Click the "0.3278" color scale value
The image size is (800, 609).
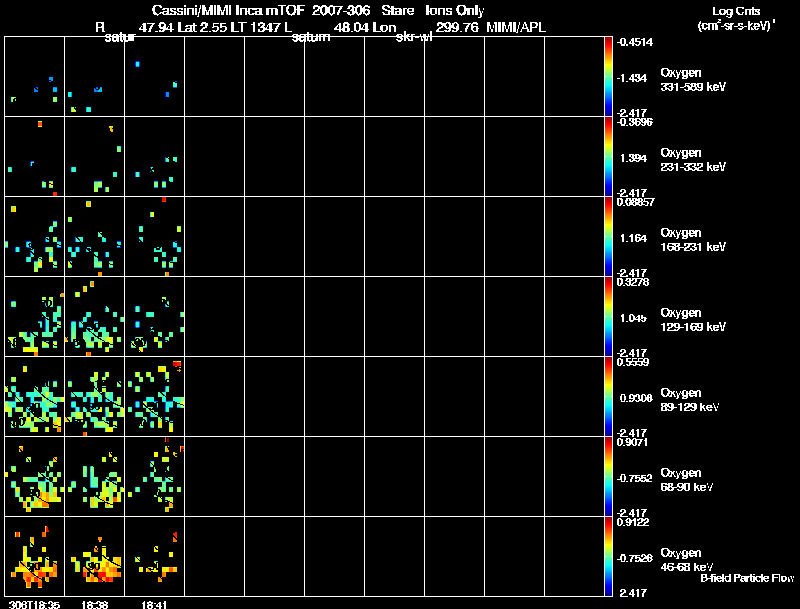[633, 282]
